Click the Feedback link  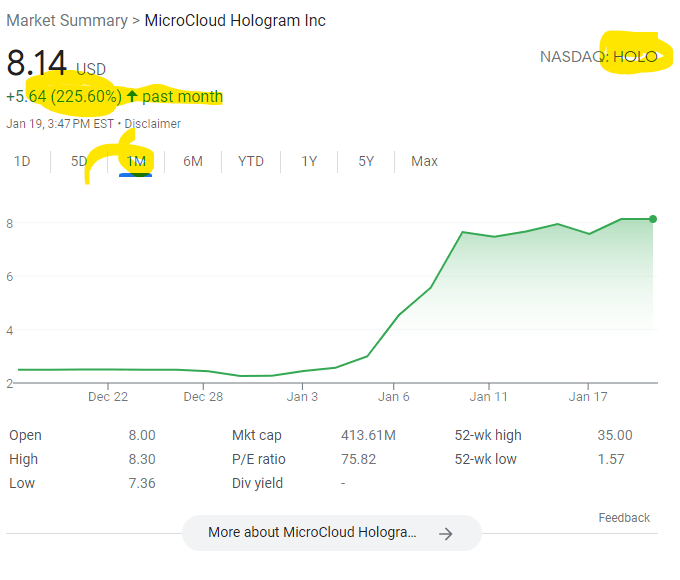pos(624,518)
